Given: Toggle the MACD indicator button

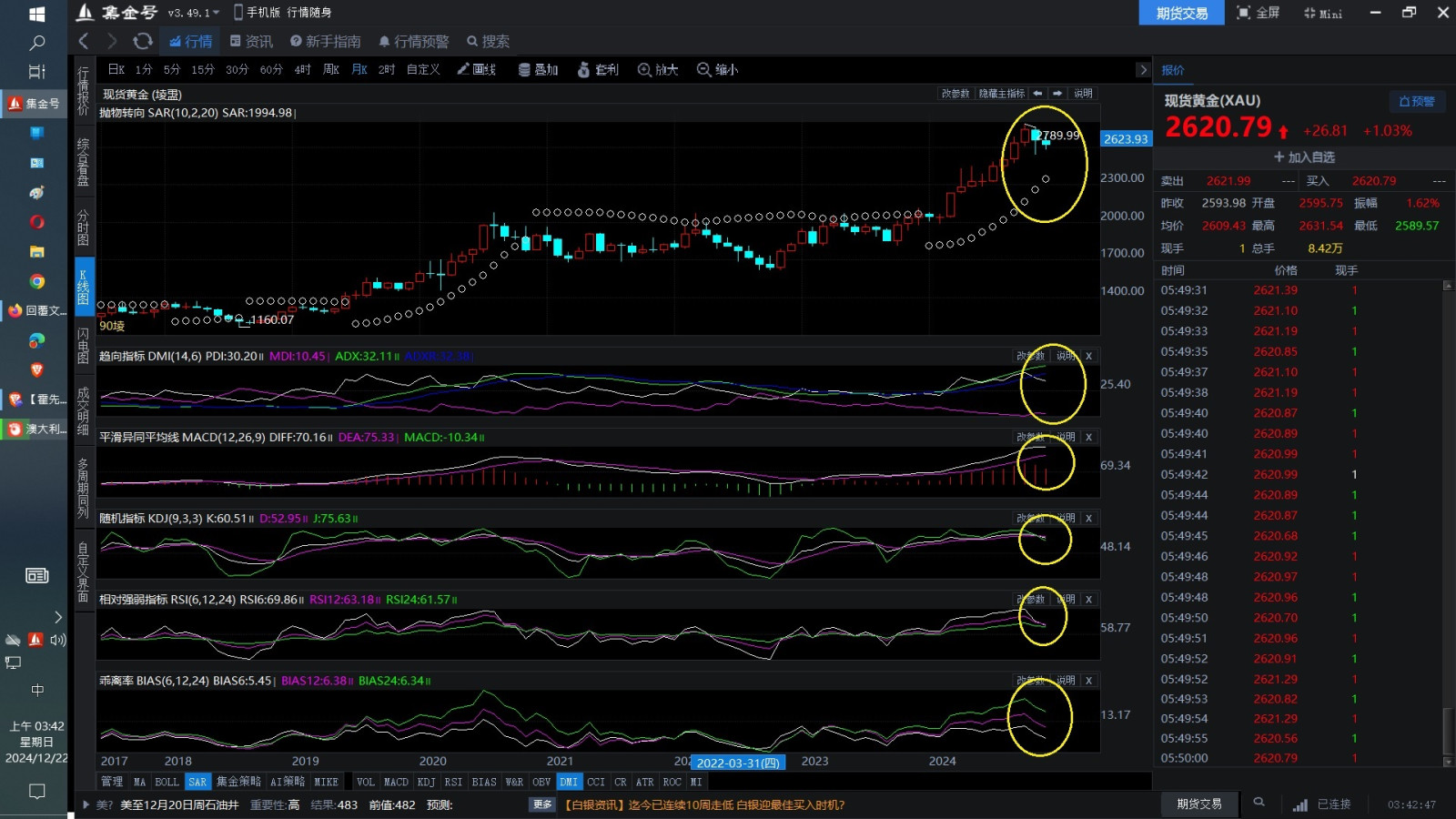Looking at the screenshot, I should click(x=396, y=782).
